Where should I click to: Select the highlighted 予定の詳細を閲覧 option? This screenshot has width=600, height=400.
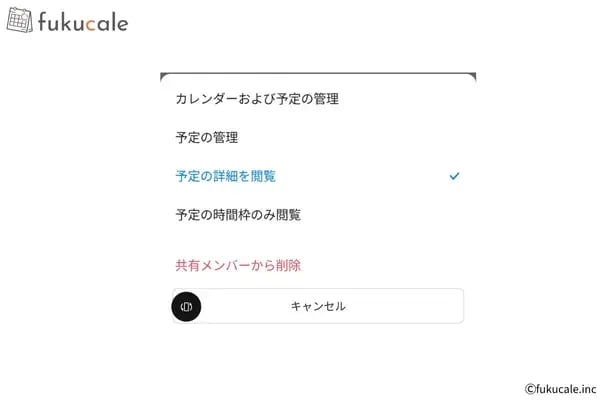(x=318, y=176)
